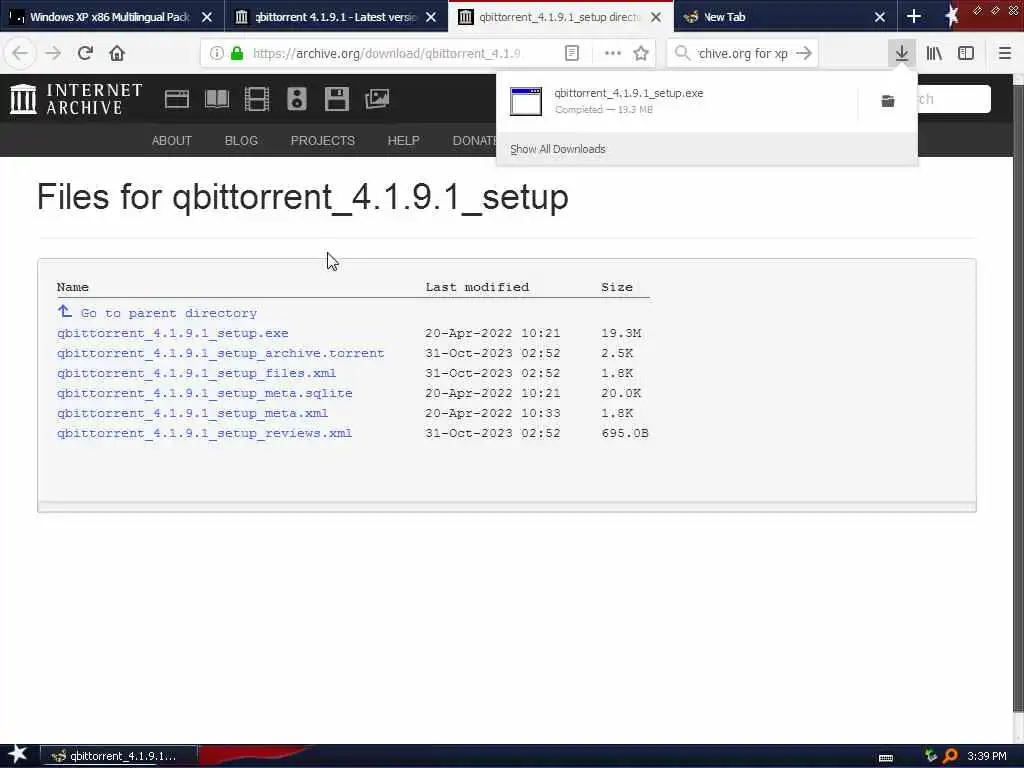Click the browser search box
Screen dimensions: 1024x768
click(743, 53)
